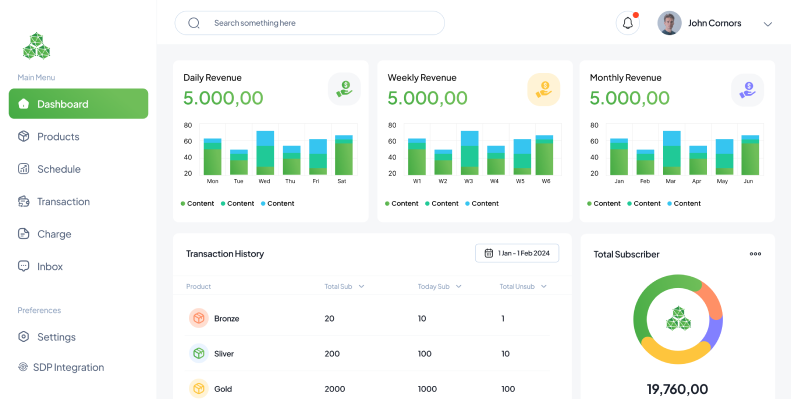The image size is (791, 399).
Task: Expand the Today Sub column chevron
Action: 459,287
